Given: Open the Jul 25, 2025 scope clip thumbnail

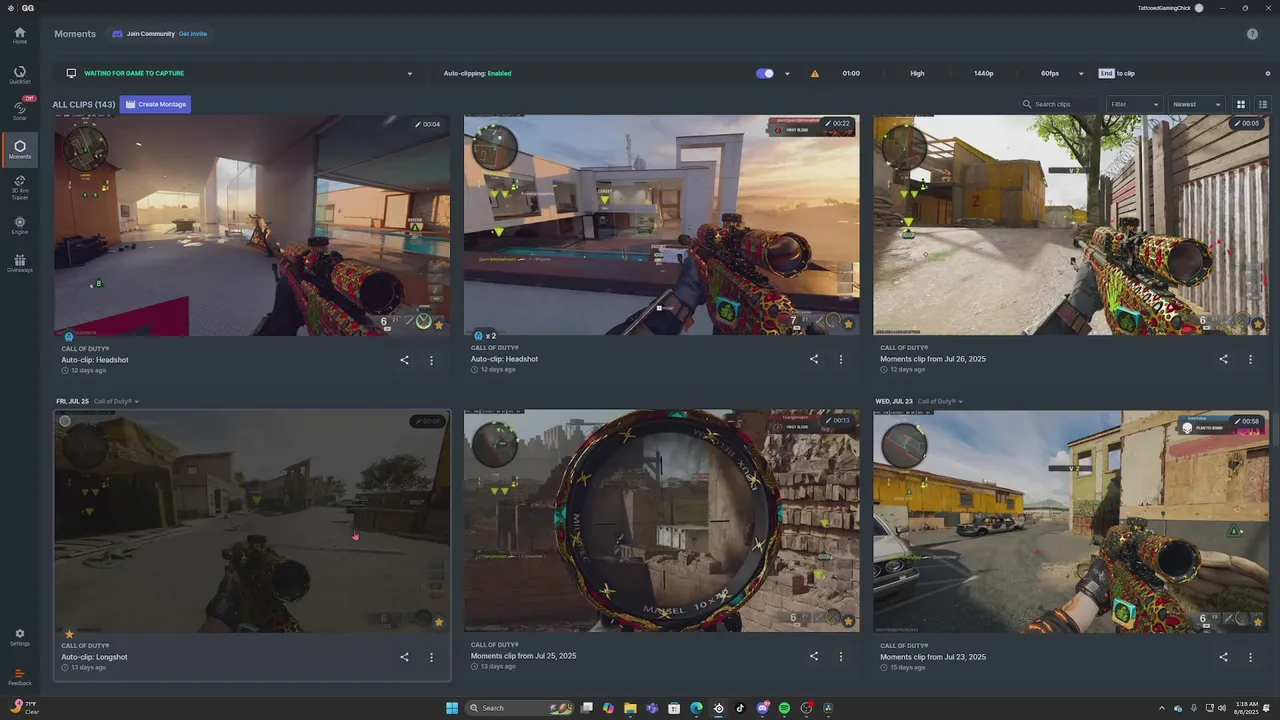Looking at the screenshot, I should tap(661, 521).
